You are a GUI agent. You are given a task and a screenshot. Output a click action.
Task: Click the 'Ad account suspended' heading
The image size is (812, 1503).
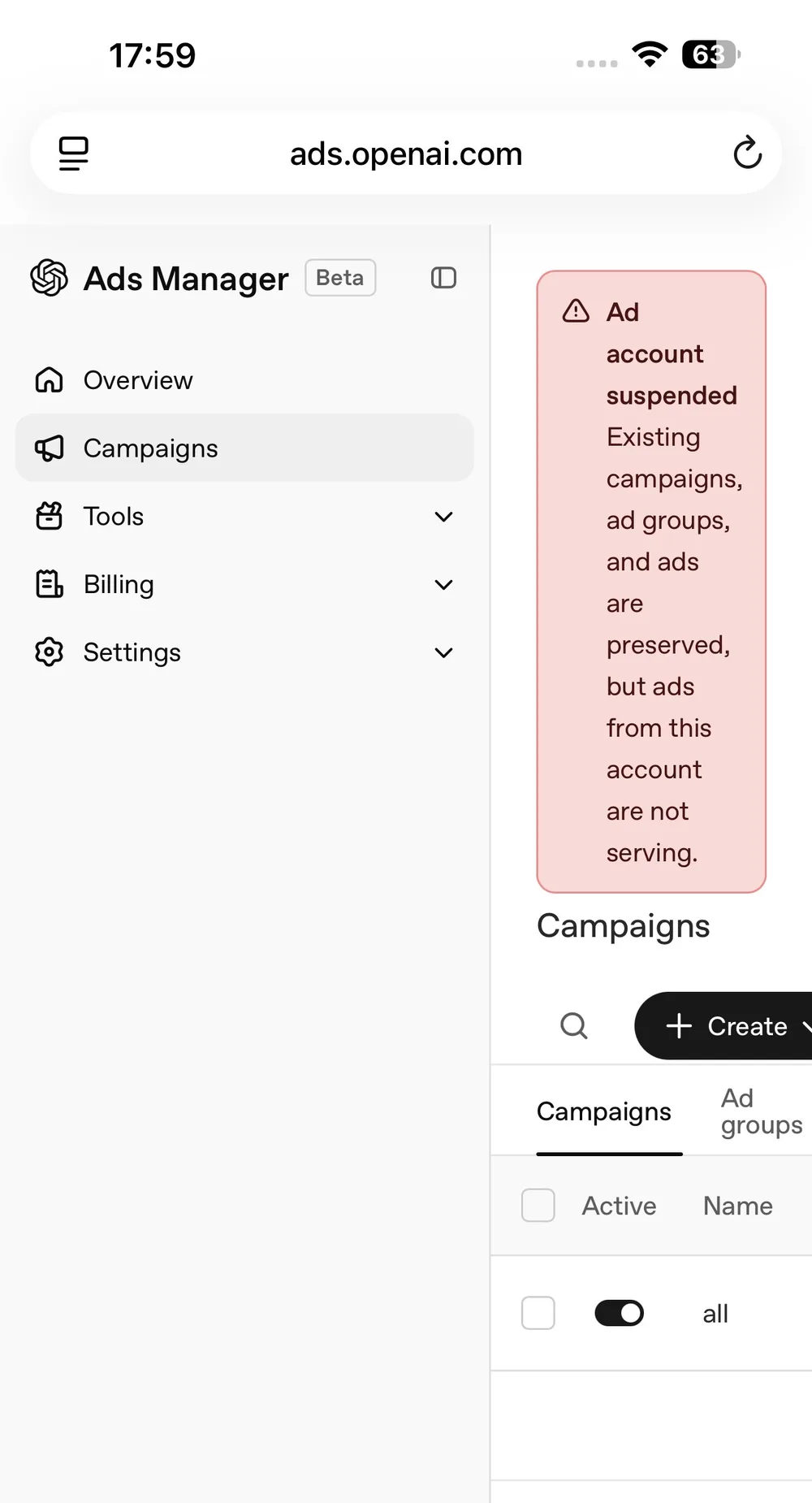[672, 353]
